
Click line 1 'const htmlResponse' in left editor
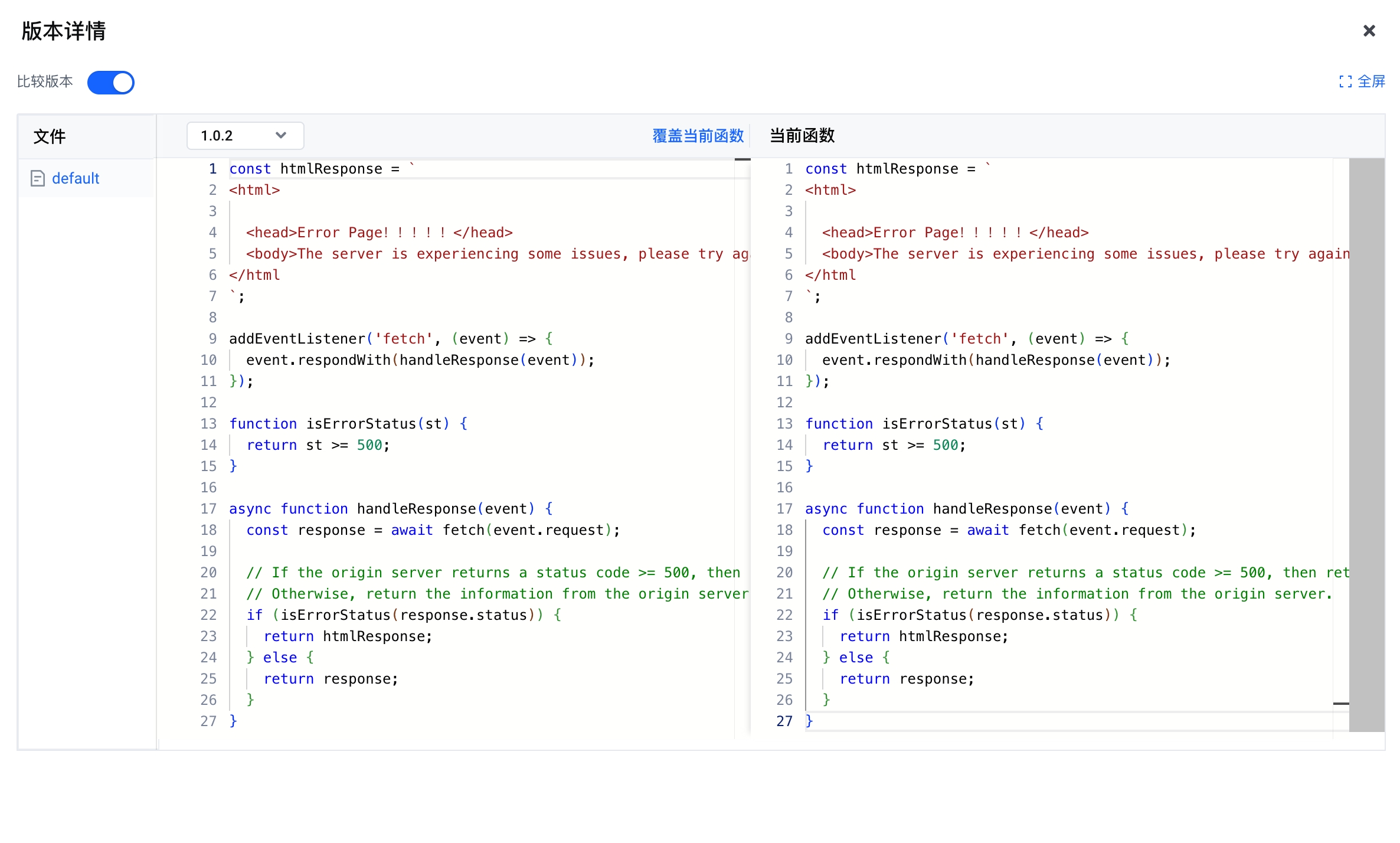[x=322, y=169]
